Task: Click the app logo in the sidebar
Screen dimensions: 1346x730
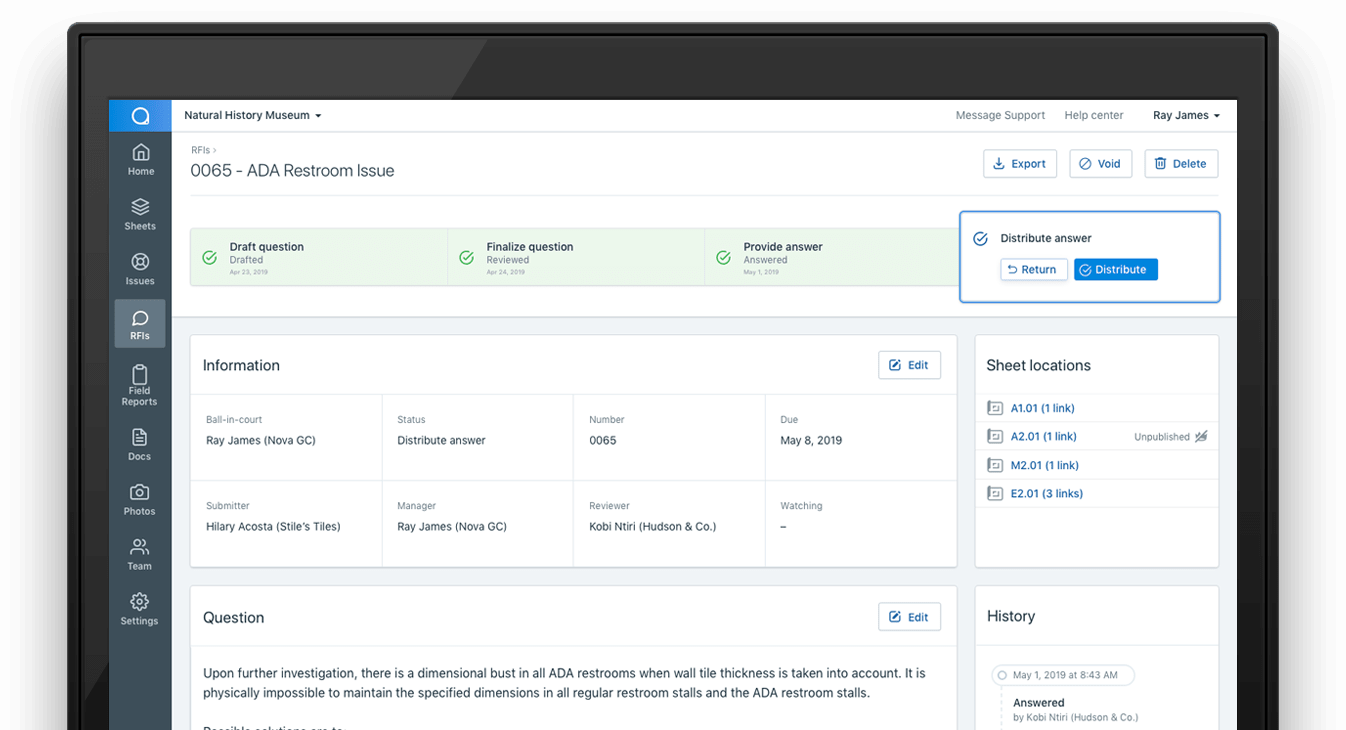Action: (140, 116)
